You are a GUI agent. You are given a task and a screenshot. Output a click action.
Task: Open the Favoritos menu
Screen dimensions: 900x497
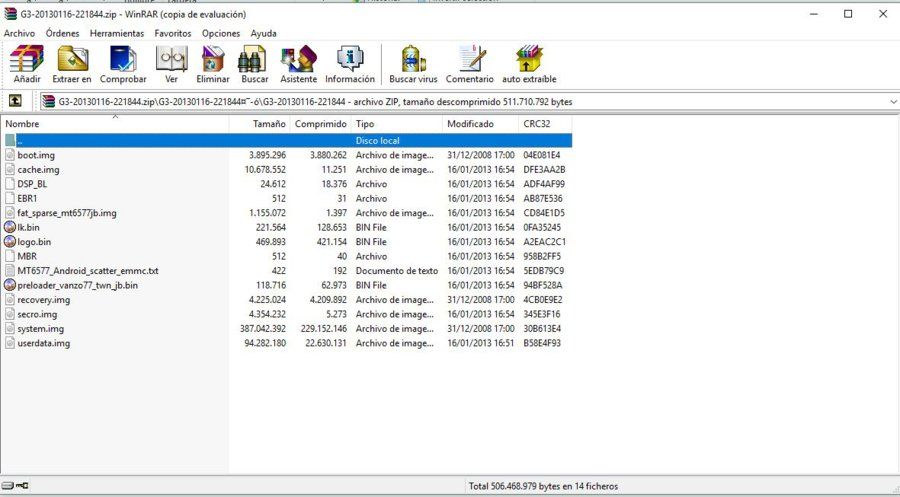[x=173, y=33]
